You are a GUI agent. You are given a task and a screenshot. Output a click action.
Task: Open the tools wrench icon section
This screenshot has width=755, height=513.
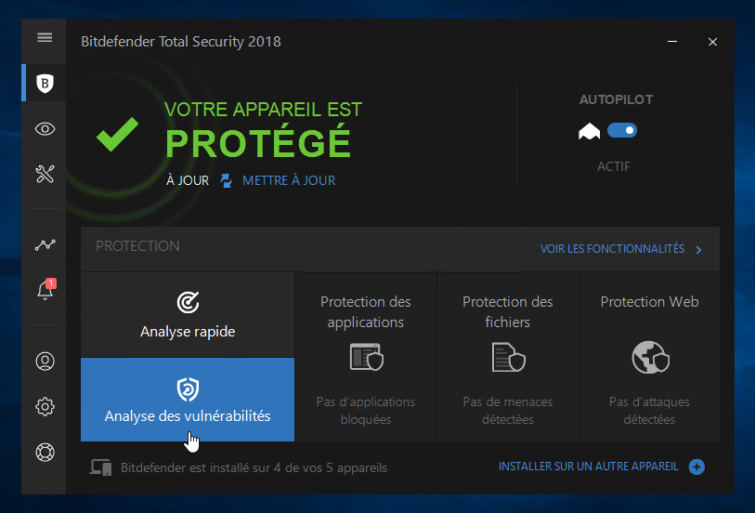click(45, 174)
